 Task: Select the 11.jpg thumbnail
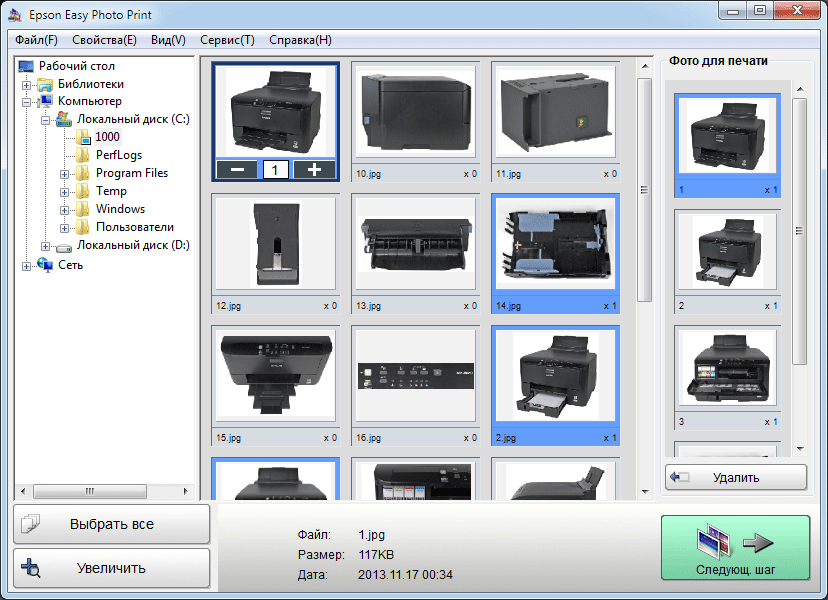(556, 121)
